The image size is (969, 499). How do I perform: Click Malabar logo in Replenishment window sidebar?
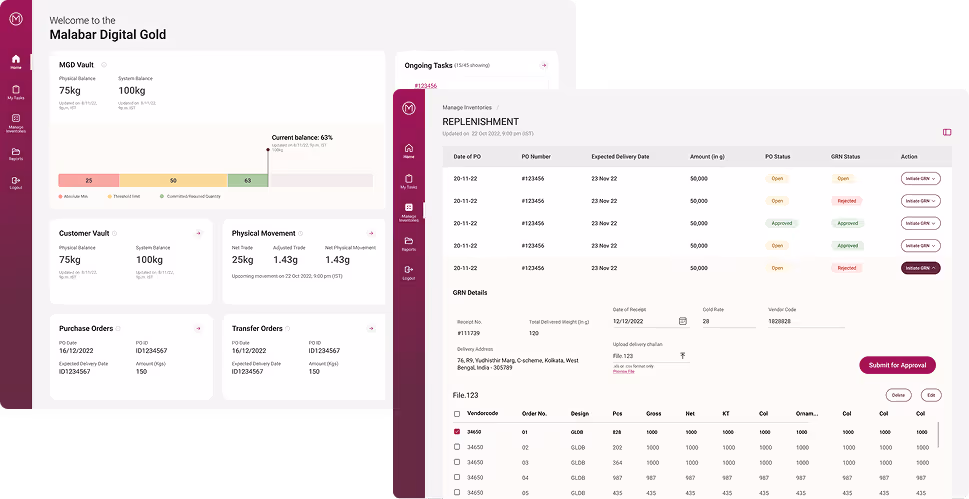(x=408, y=108)
